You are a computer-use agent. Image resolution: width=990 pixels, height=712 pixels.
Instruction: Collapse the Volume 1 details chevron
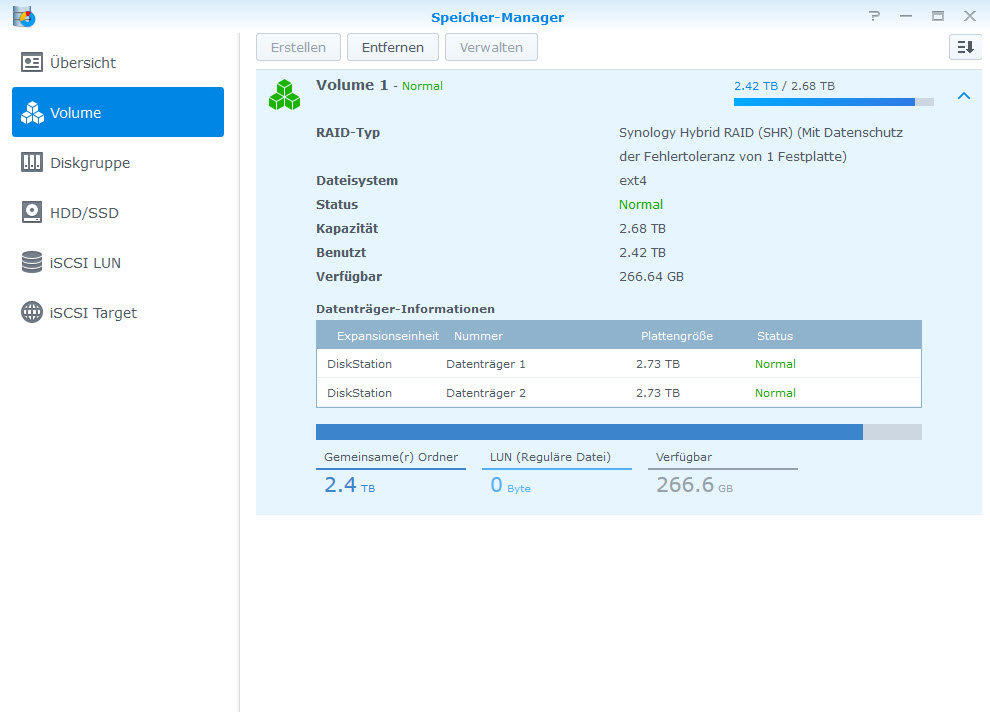click(963, 95)
